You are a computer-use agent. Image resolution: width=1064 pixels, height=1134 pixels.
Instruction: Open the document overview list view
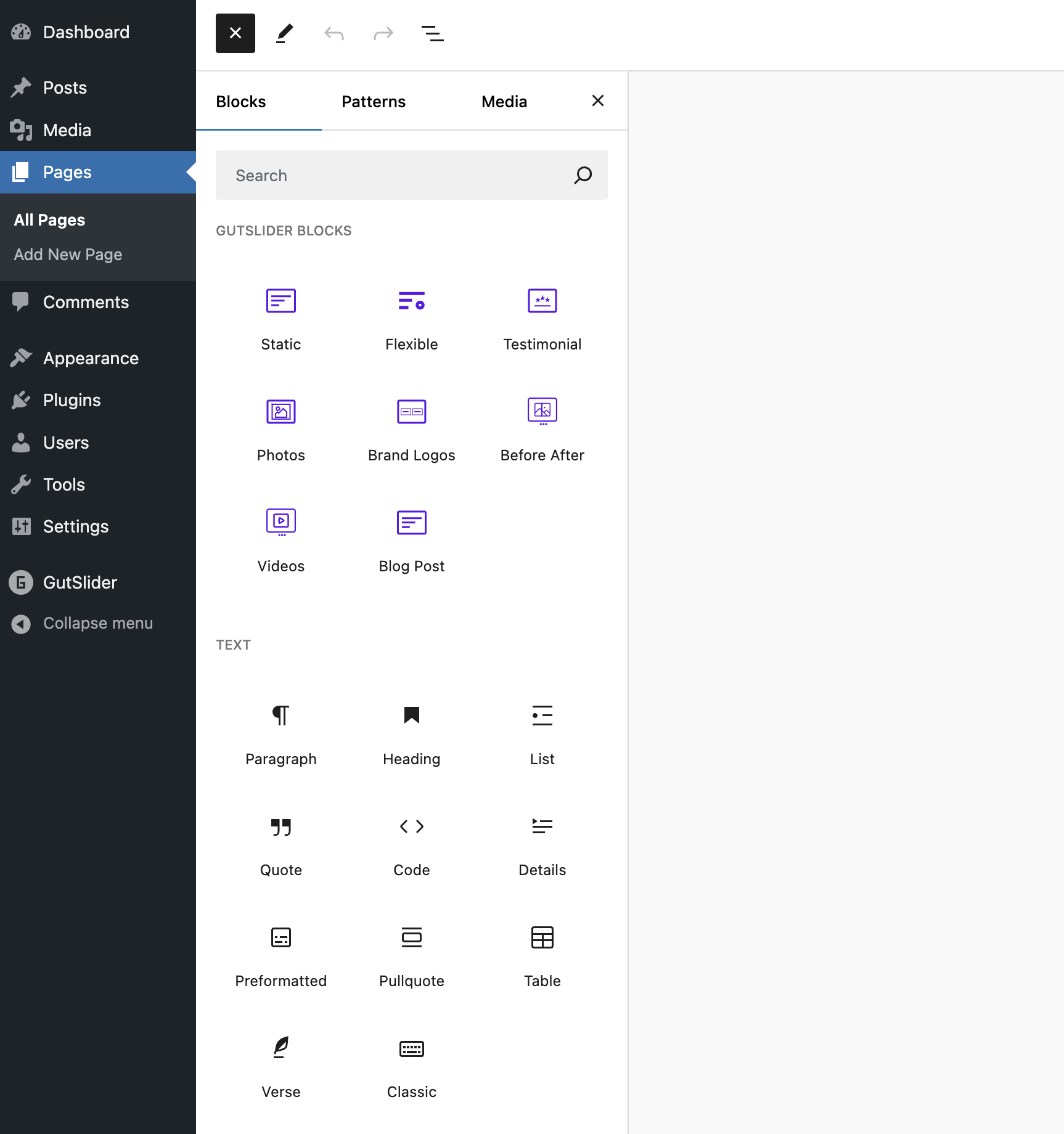click(432, 33)
